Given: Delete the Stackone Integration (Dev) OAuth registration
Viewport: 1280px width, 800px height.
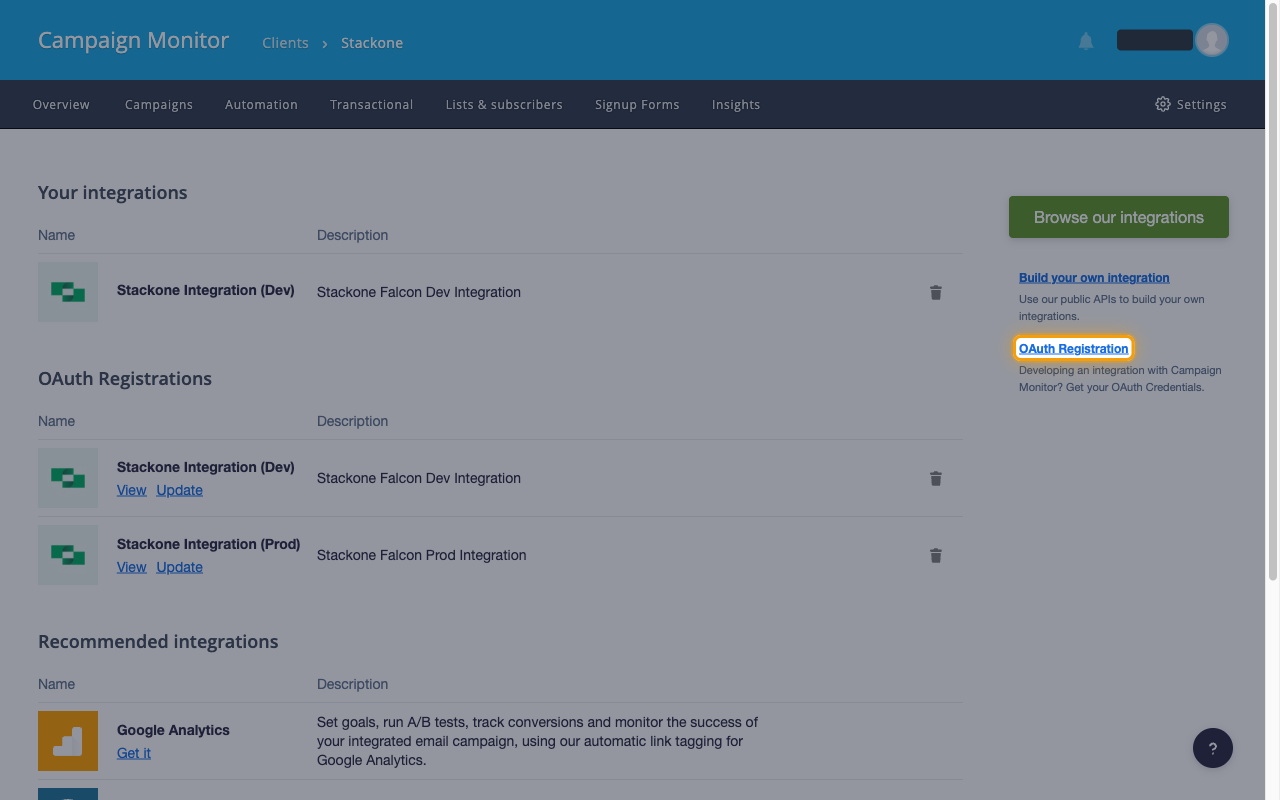Looking at the screenshot, I should (x=936, y=478).
